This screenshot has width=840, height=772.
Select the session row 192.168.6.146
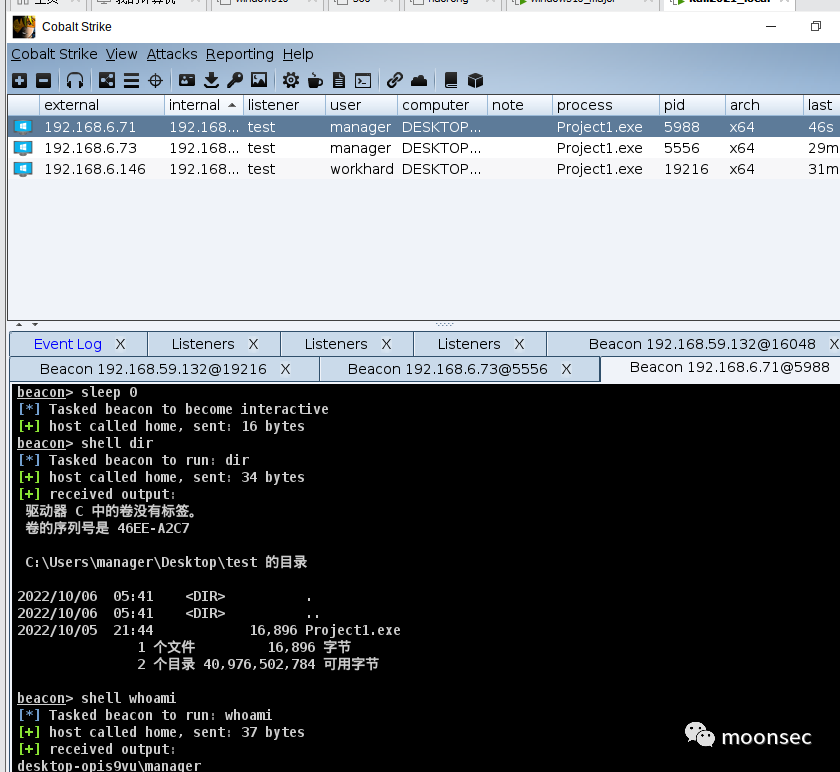click(x=424, y=169)
